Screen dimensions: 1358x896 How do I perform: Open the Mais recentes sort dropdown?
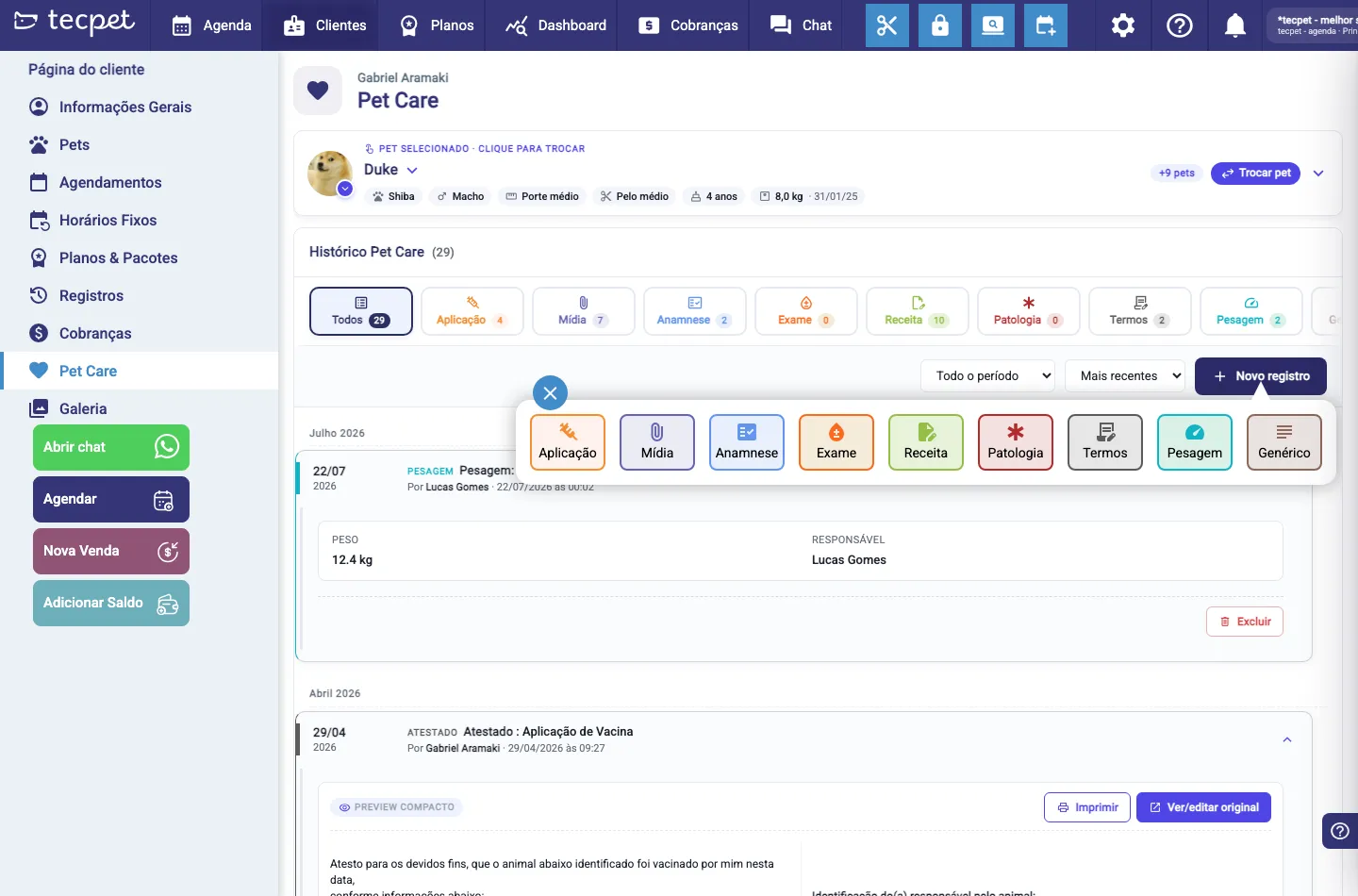tap(1125, 375)
